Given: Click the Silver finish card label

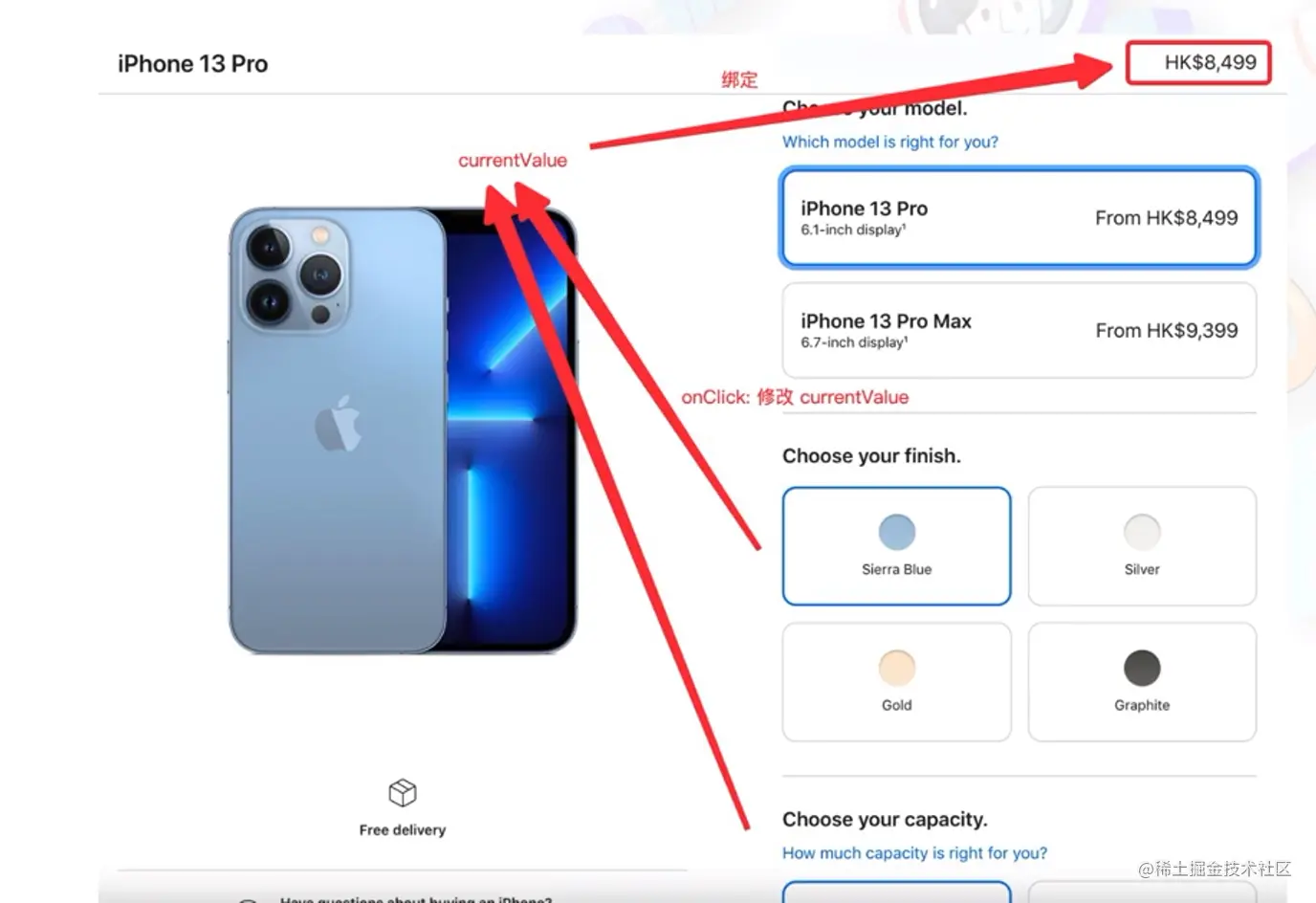Looking at the screenshot, I should click(x=1142, y=569).
